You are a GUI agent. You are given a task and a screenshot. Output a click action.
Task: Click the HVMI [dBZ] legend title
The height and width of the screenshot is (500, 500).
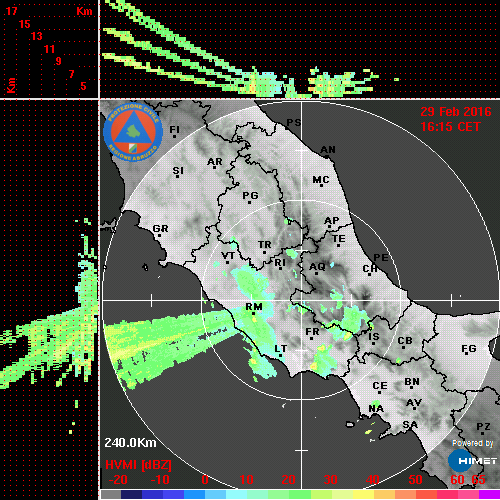coord(138,465)
